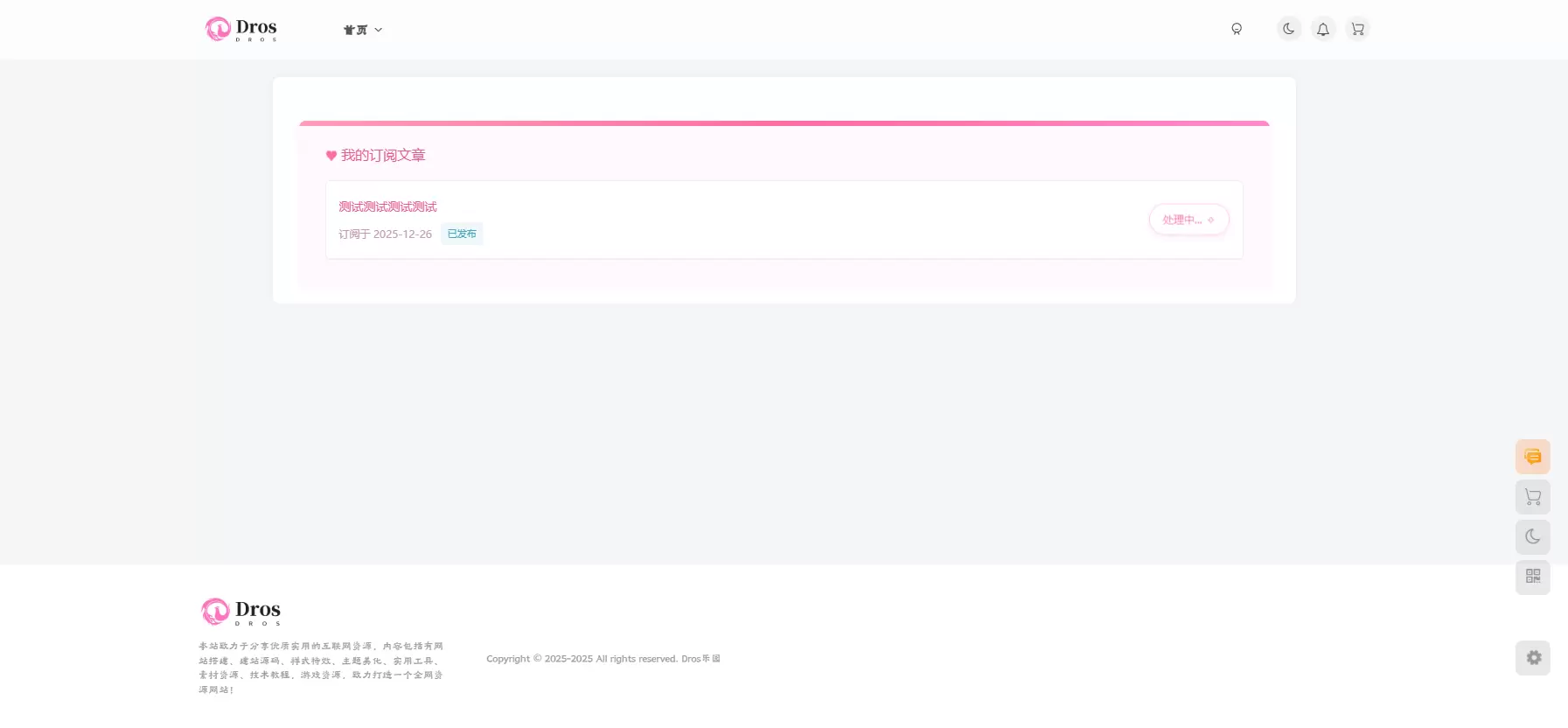Click the Dros logo in the header
This screenshot has width=1568, height=728.
(x=241, y=29)
